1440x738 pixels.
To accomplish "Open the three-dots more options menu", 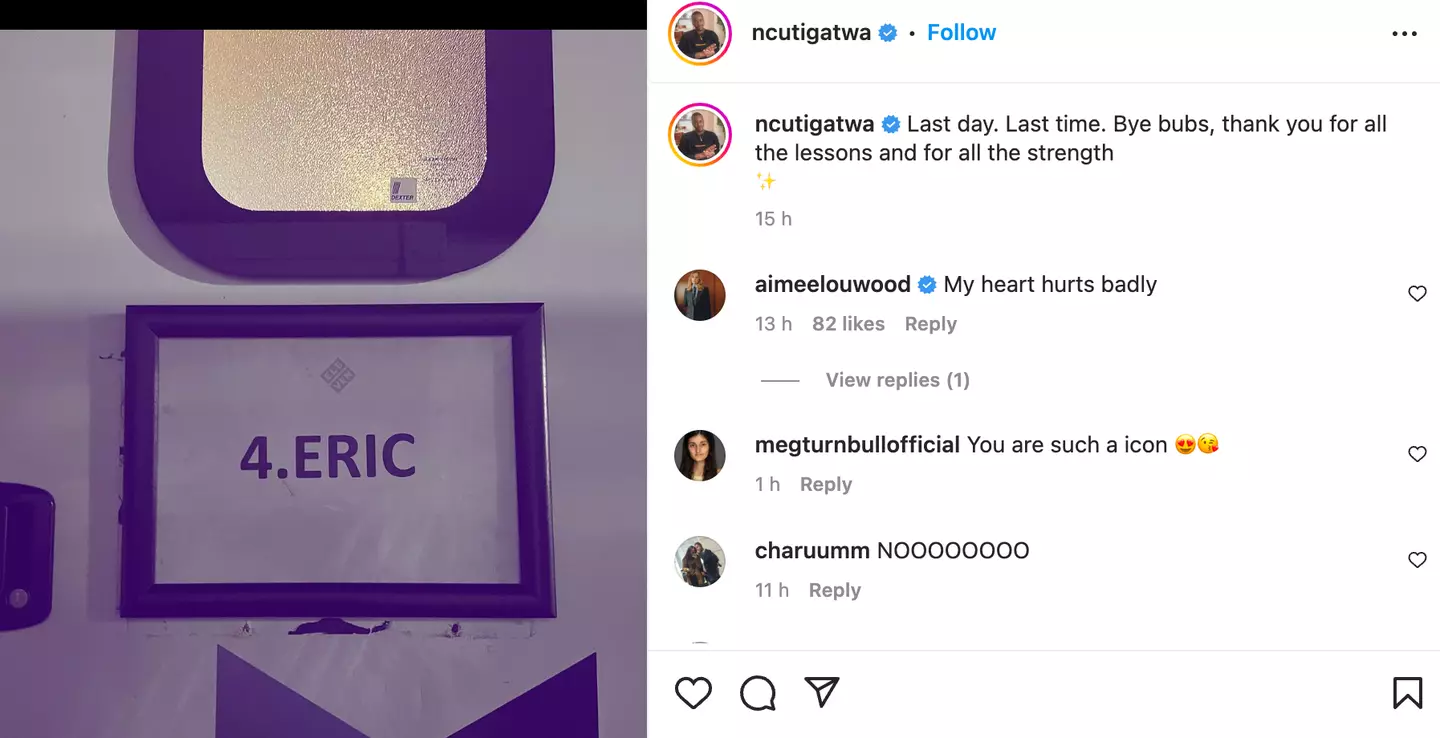I will coord(1404,34).
